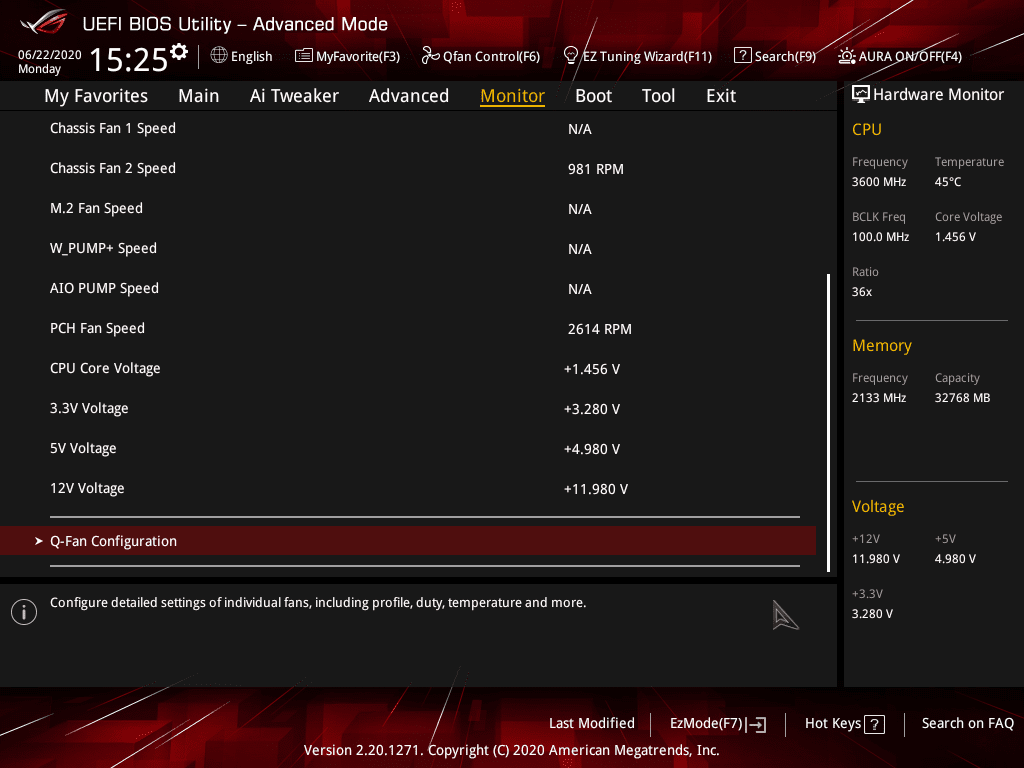Screen dimensions: 1024x768
Task: Click the +4.980 V value
Action: [x=592, y=449]
